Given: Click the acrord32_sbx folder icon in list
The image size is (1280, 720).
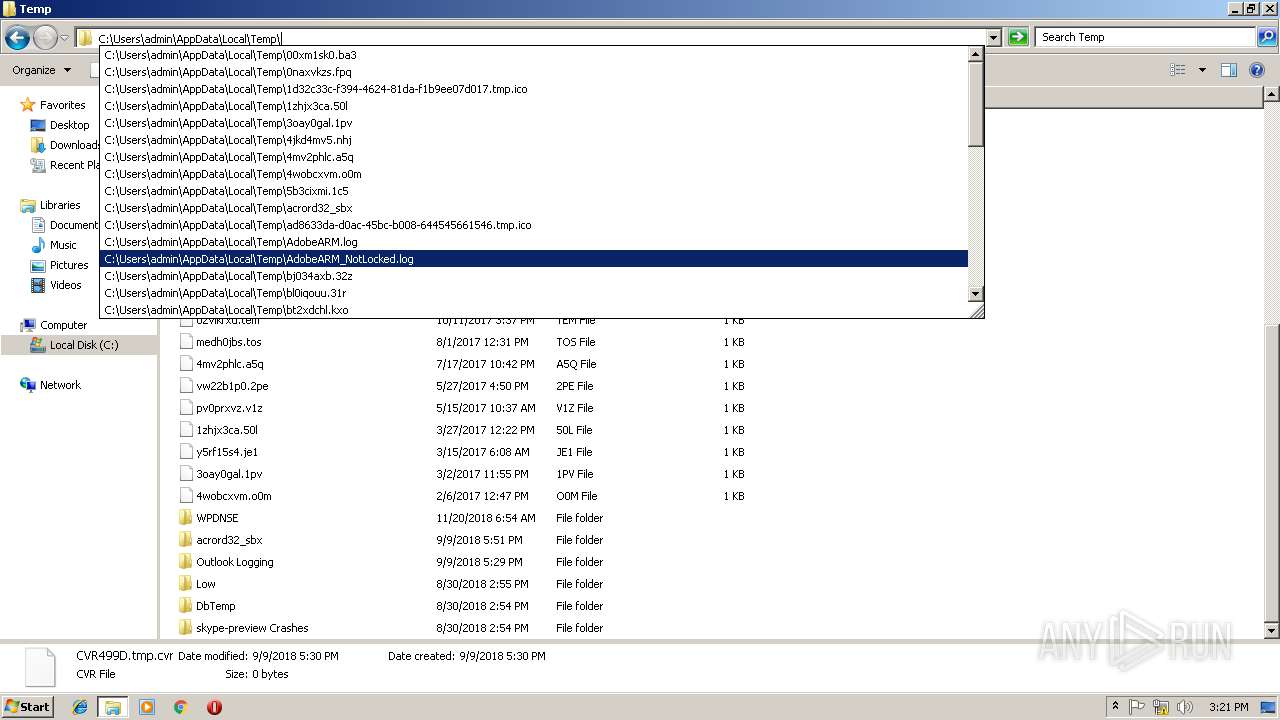Looking at the screenshot, I should click(185, 540).
